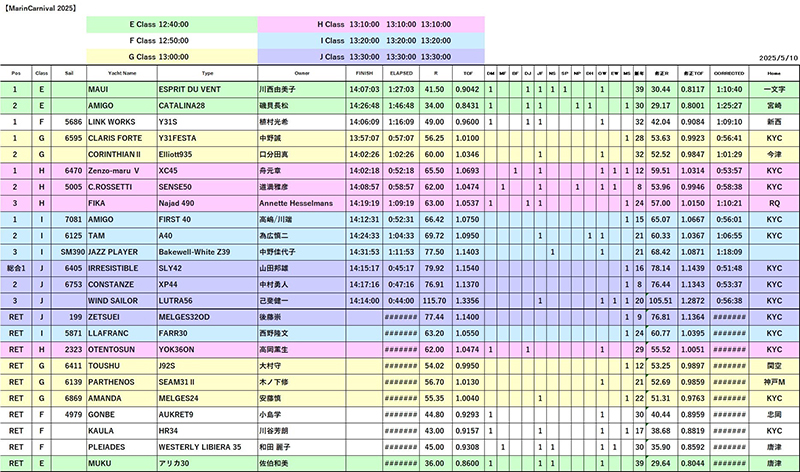Viewport: 800px width, 472px height.
Task: Click the FARR30 type cell
Action: [207, 333]
